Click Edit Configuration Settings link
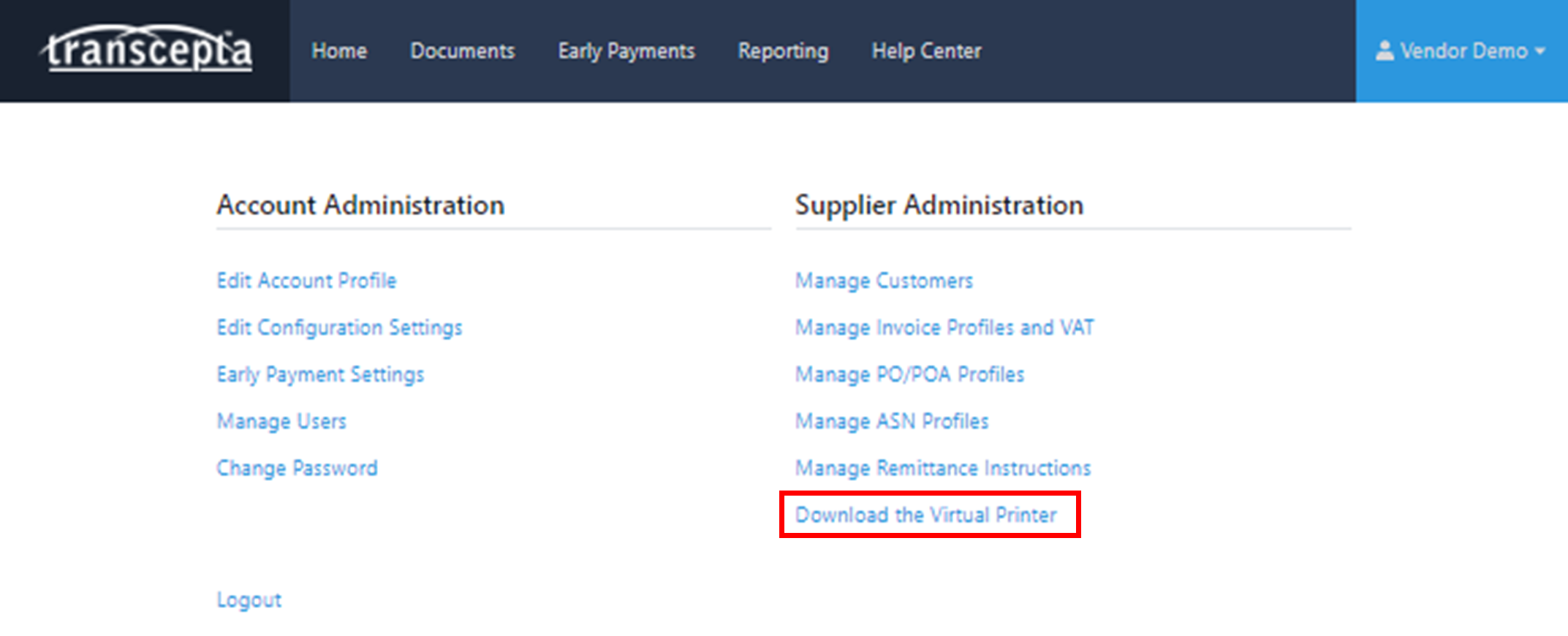 click(x=339, y=328)
